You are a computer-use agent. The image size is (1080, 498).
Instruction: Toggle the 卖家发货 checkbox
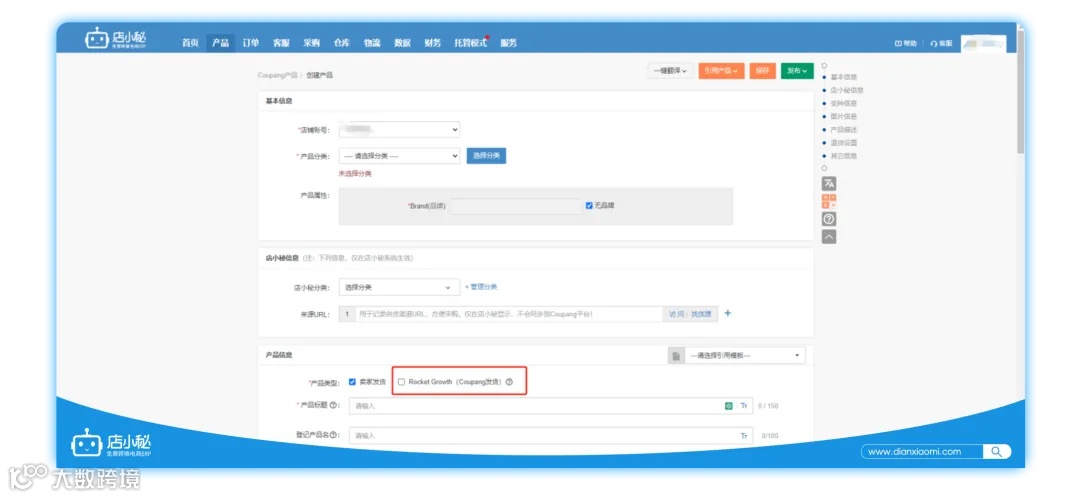tap(352, 381)
